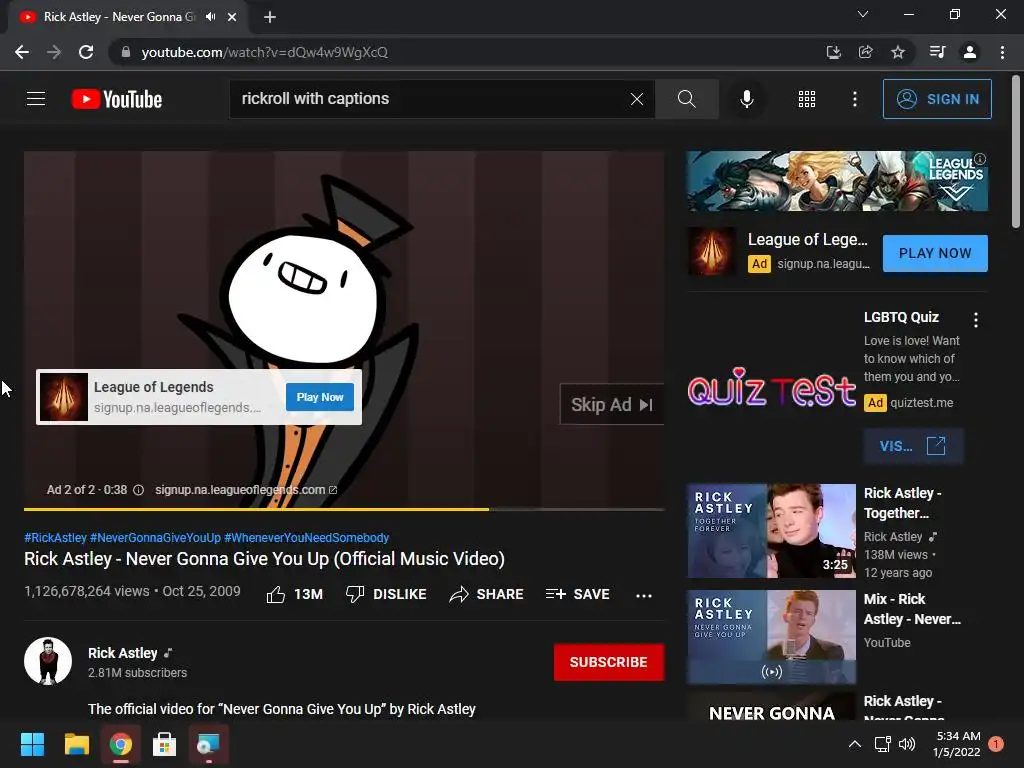This screenshot has width=1024, height=768.
Task: Click the red SUBSCRIBE button
Action: point(609,662)
